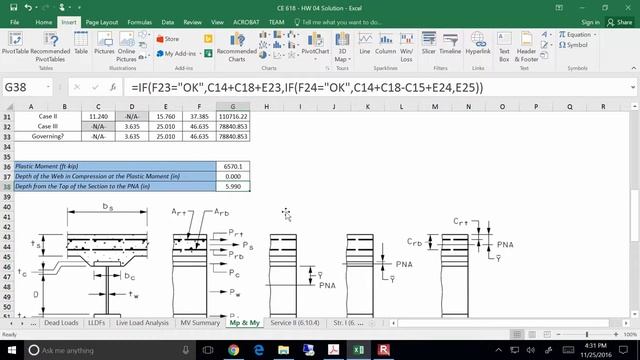Insert a Slicer filter
This screenshot has width=640, height=360.
(x=429, y=44)
